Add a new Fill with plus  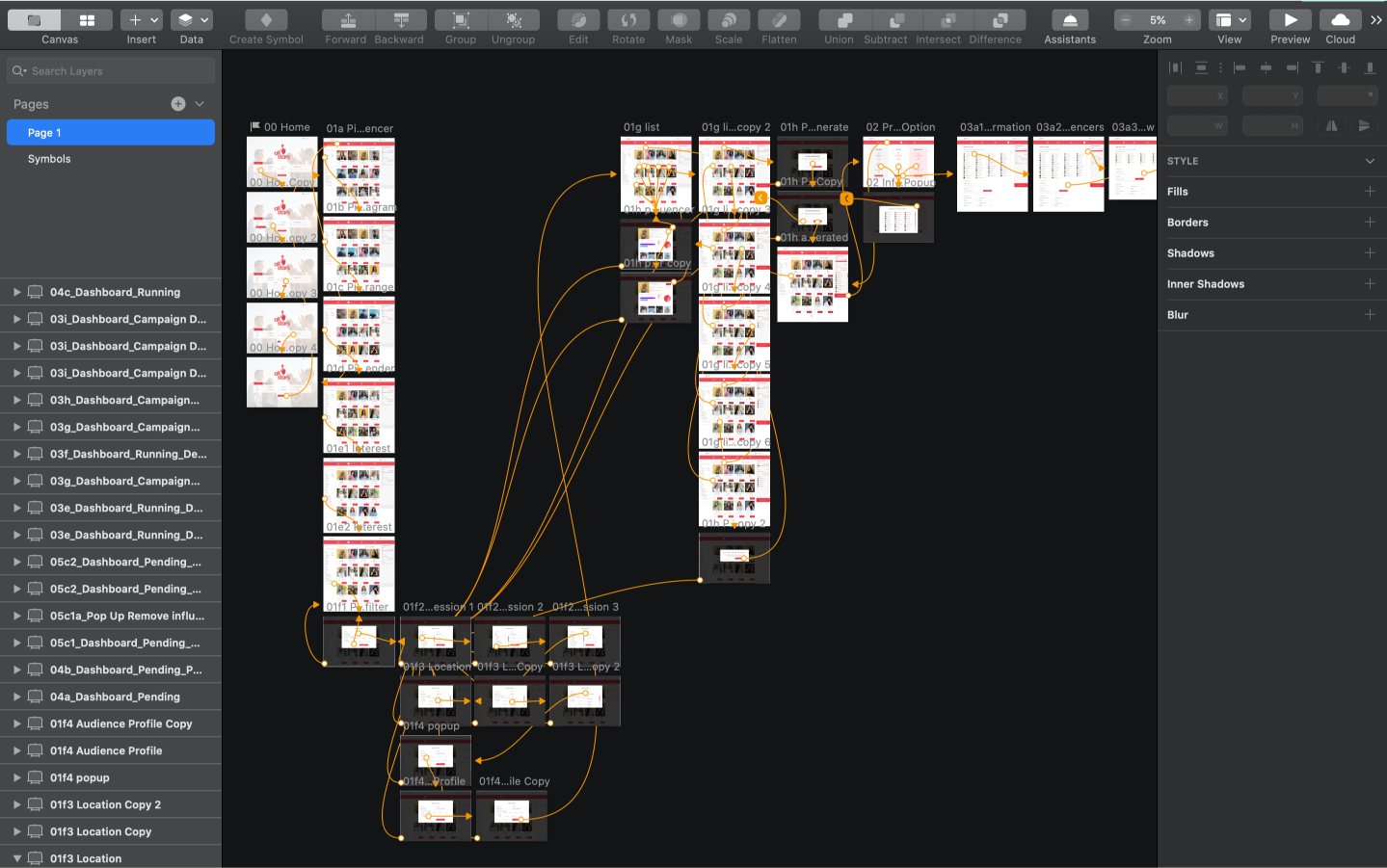point(1370,192)
